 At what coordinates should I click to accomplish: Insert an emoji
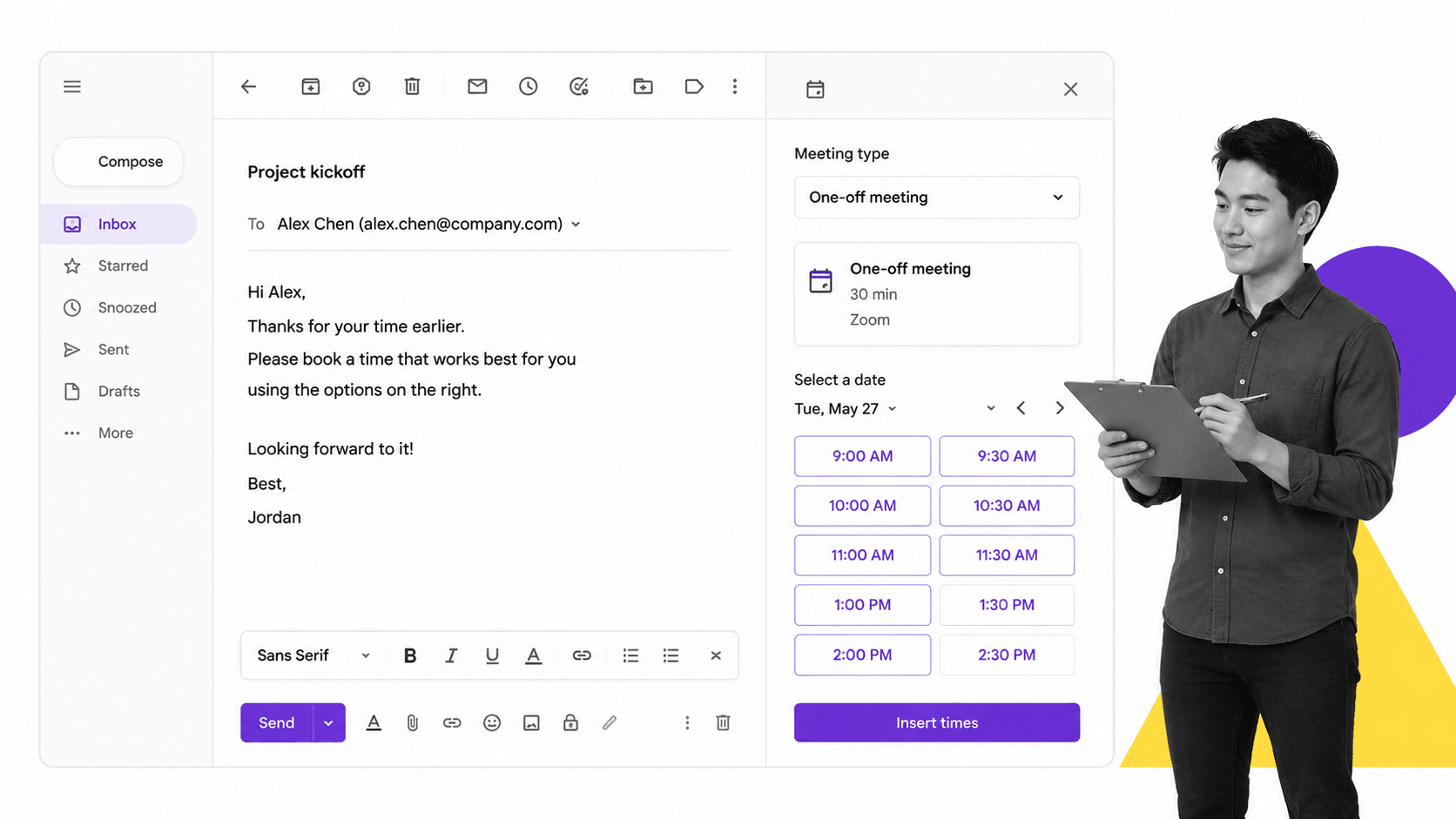tap(492, 722)
